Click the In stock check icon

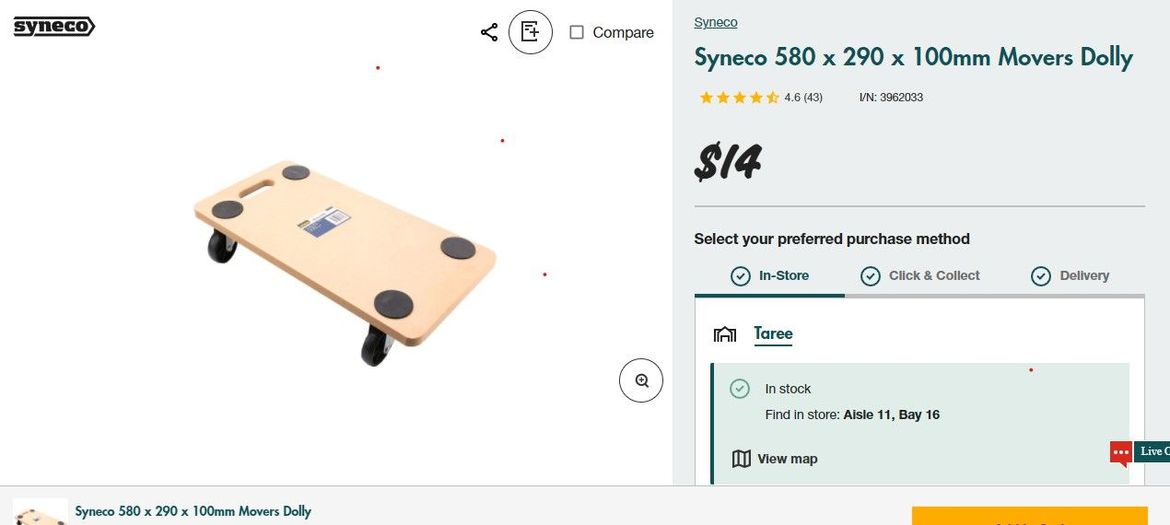click(x=740, y=389)
